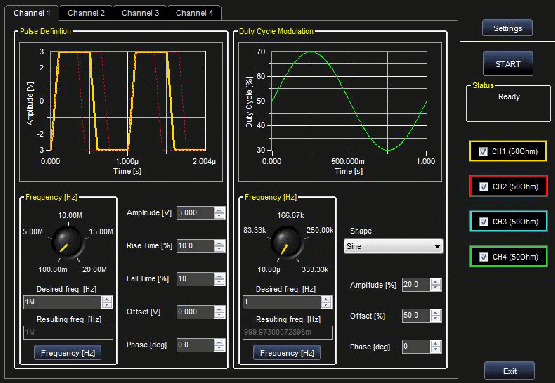Click the Offset [%] input field
The height and width of the screenshot is (383, 555).
pyautogui.click(x=416, y=315)
